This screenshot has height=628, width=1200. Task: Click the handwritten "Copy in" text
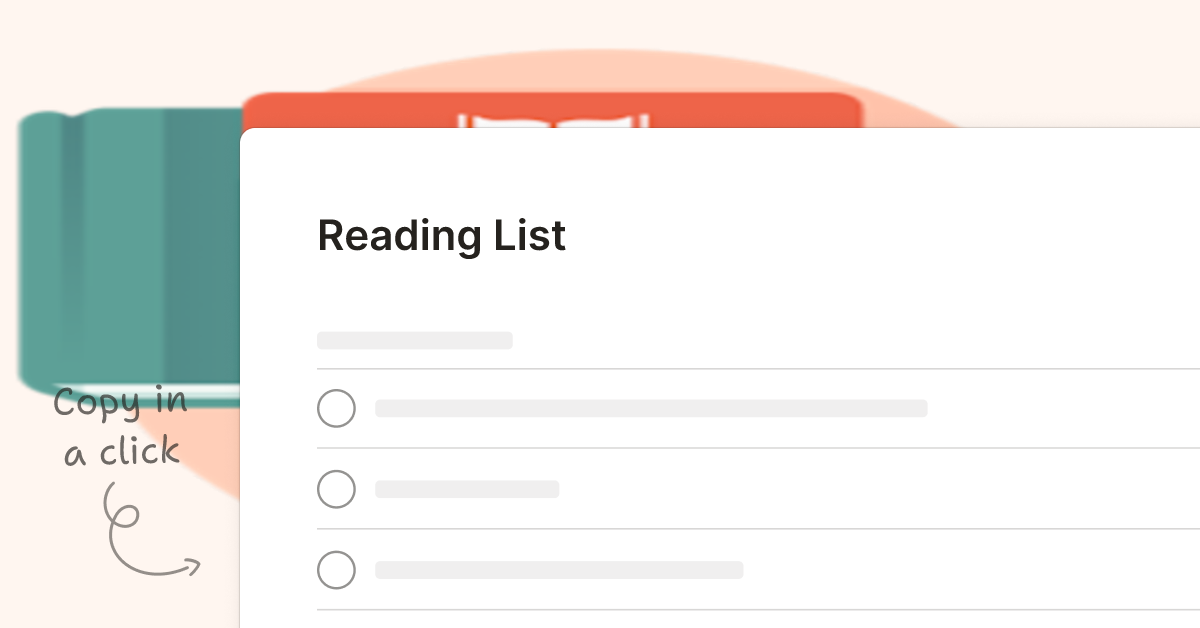[120, 403]
